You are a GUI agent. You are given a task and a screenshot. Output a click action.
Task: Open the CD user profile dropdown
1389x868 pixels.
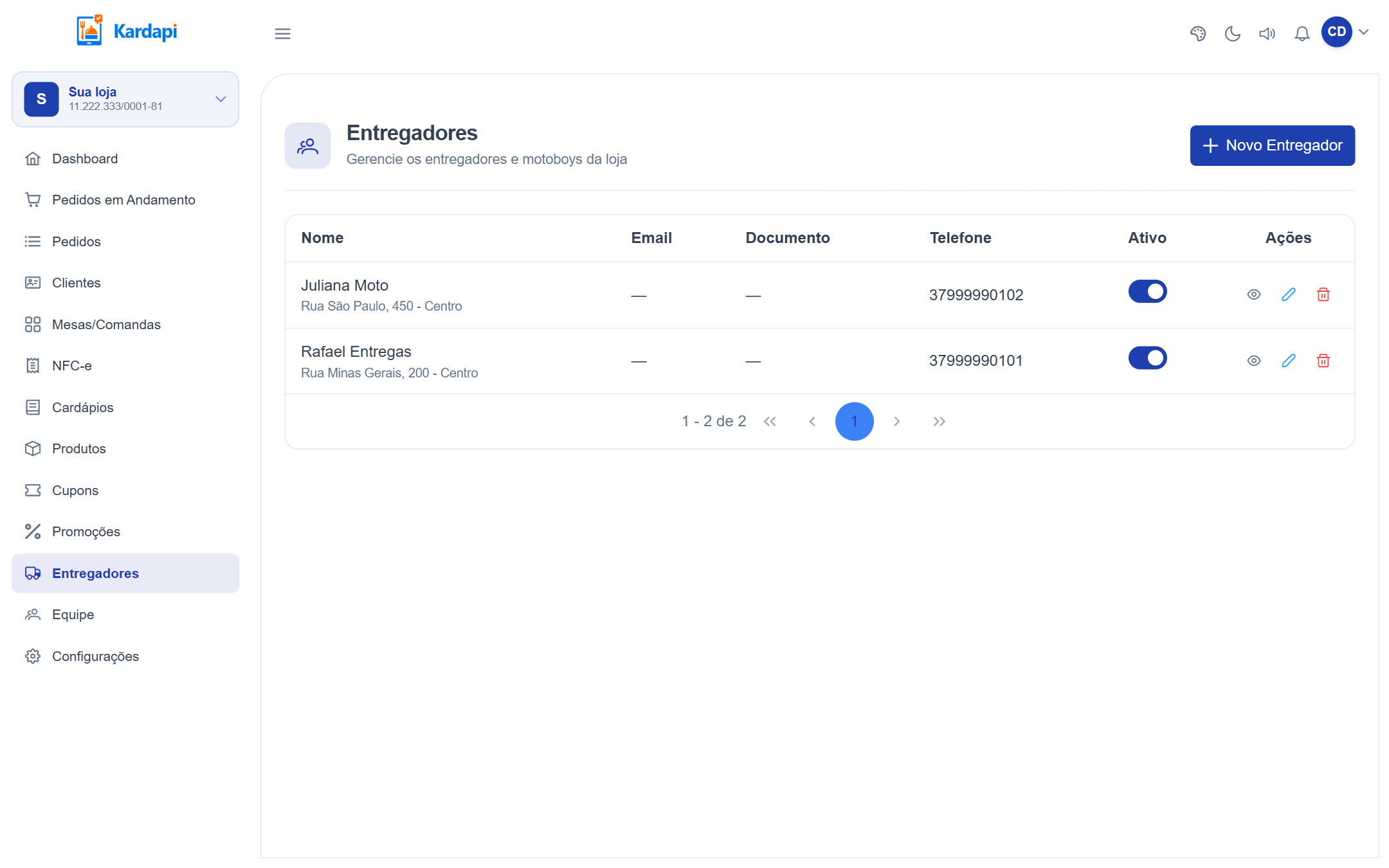[x=1345, y=32]
